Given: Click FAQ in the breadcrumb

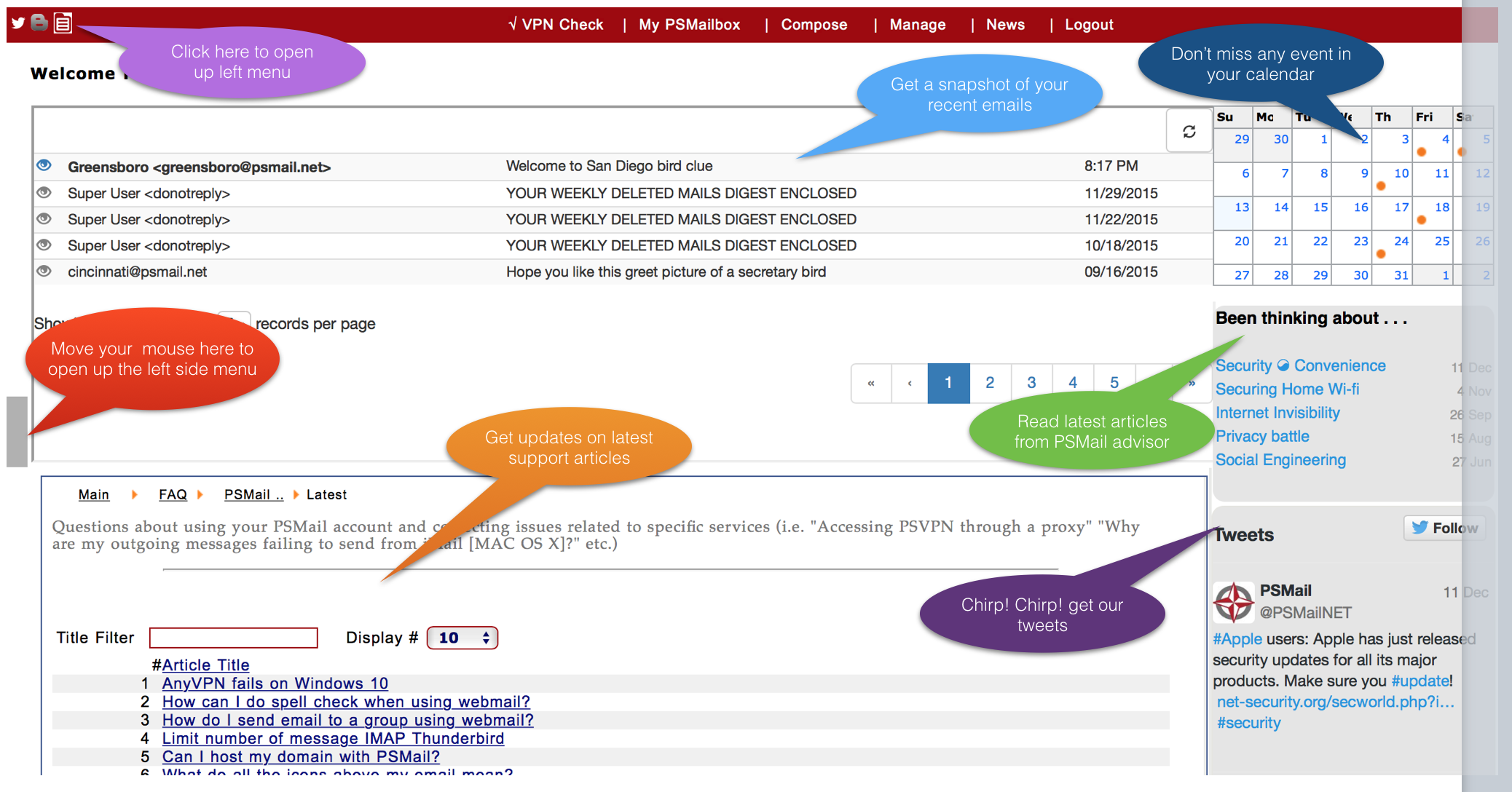Looking at the screenshot, I should (x=173, y=495).
